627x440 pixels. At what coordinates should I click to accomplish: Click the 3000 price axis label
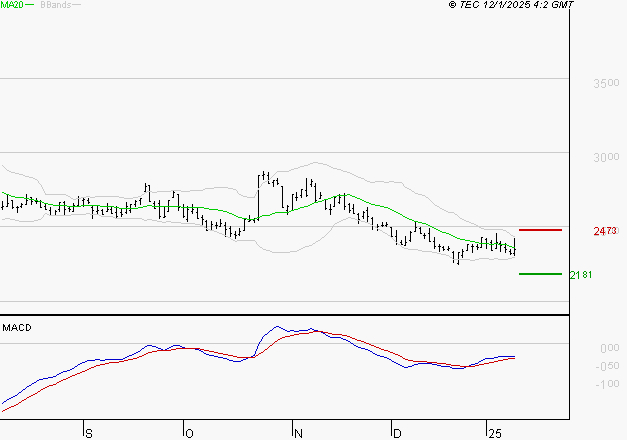coord(606,158)
